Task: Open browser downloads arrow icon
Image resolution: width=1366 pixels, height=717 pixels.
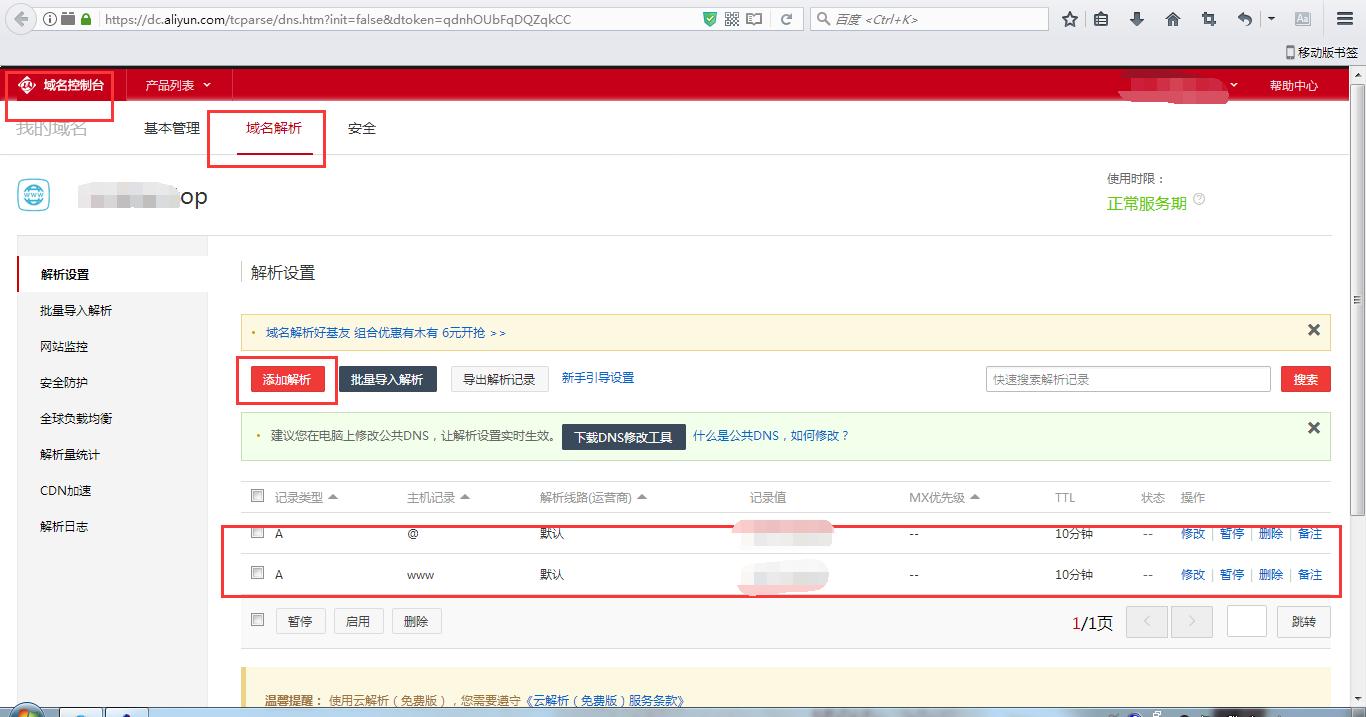Action: tap(1137, 19)
